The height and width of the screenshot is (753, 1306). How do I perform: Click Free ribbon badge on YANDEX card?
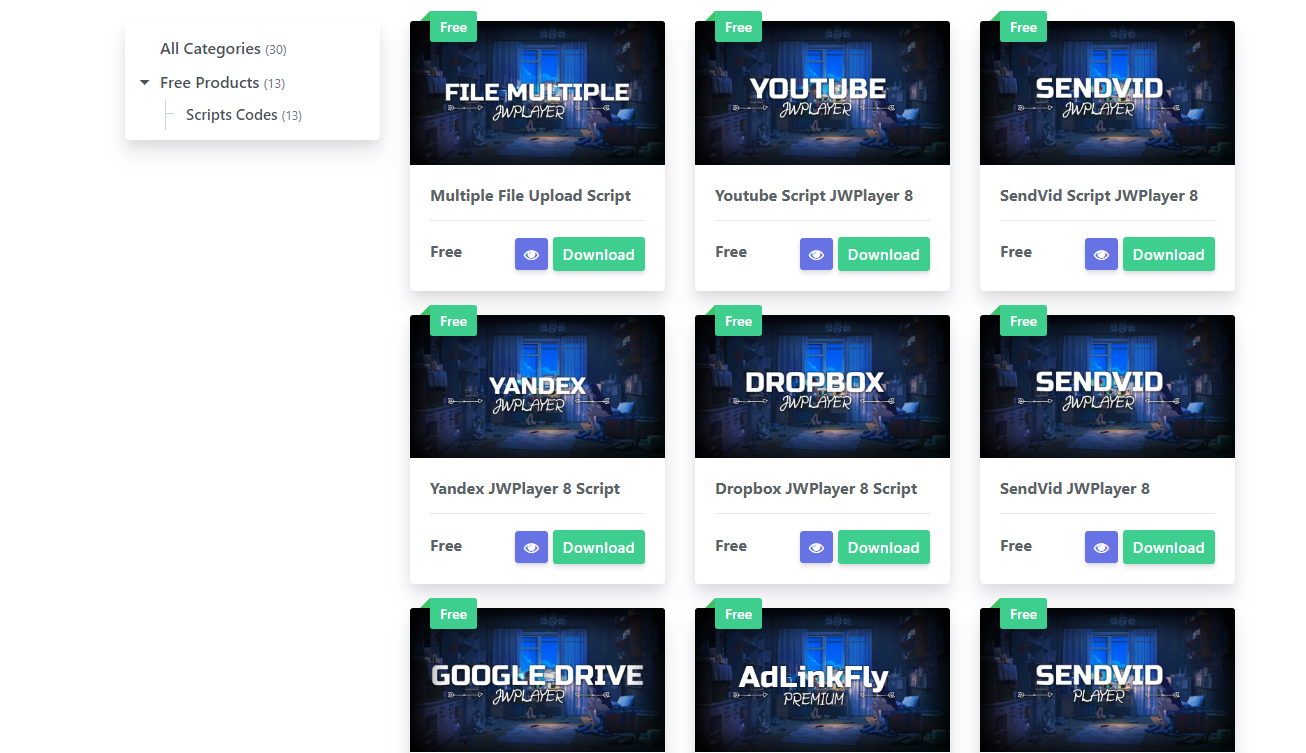(453, 321)
